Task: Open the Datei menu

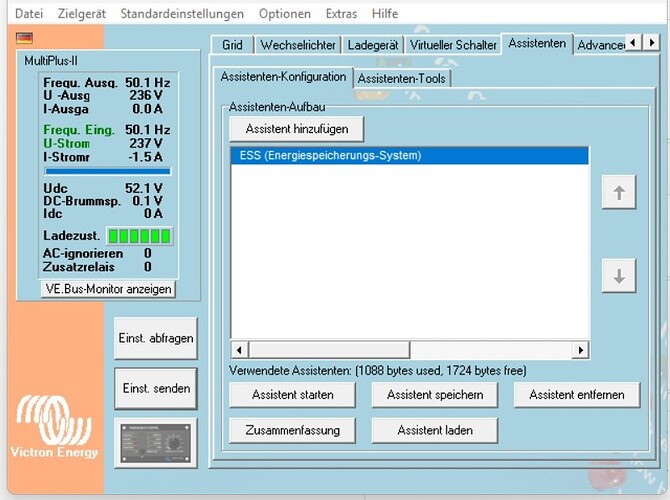Action: click(x=29, y=14)
